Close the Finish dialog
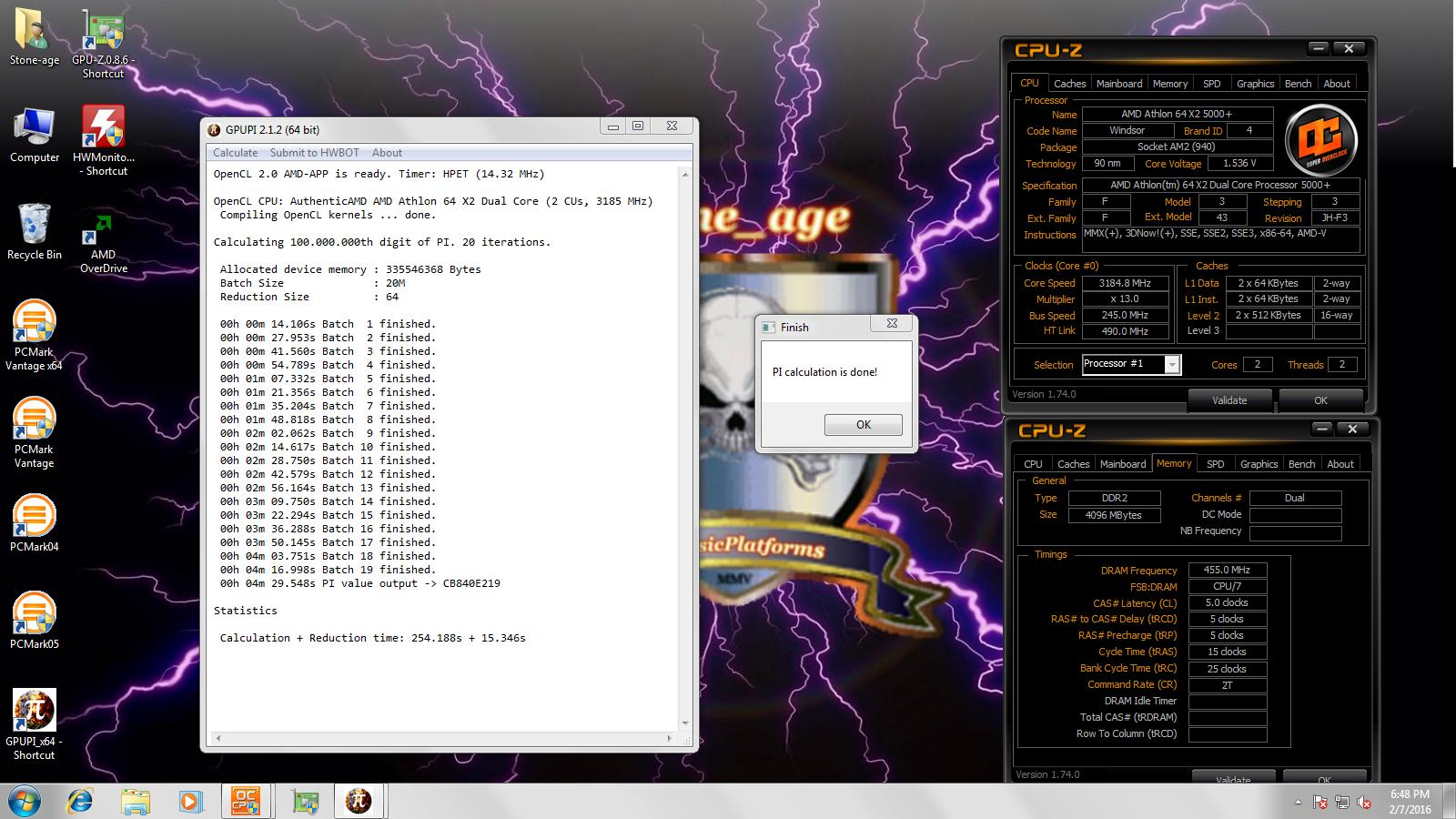The height and width of the screenshot is (819, 1456). point(892,323)
